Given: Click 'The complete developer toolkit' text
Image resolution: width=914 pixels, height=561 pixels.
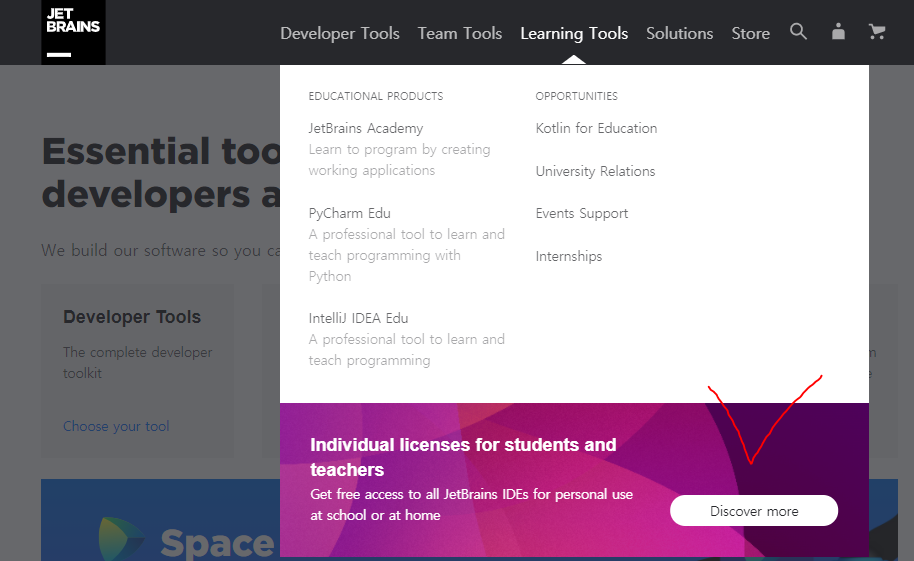Looking at the screenshot, I should 138,363.
